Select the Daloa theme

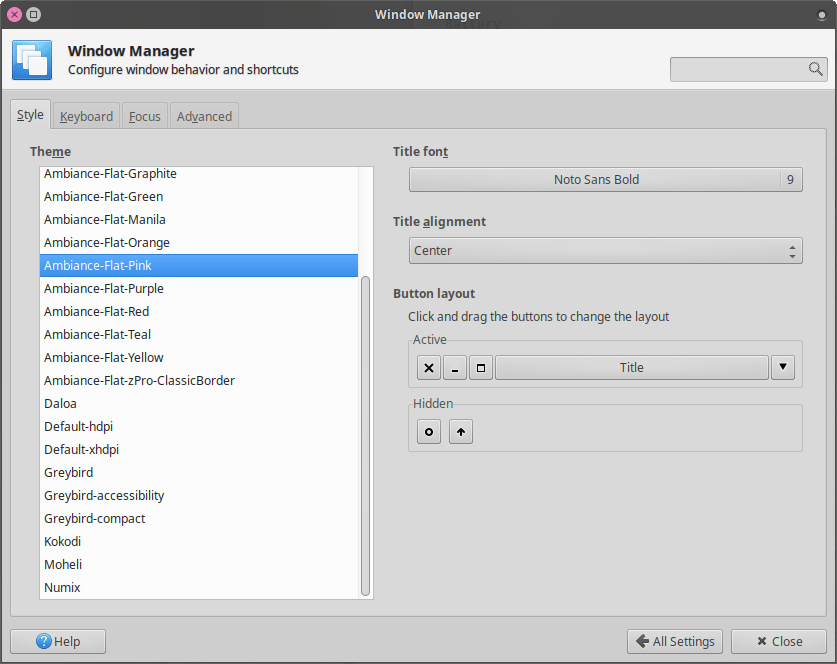tap(199, 403)
